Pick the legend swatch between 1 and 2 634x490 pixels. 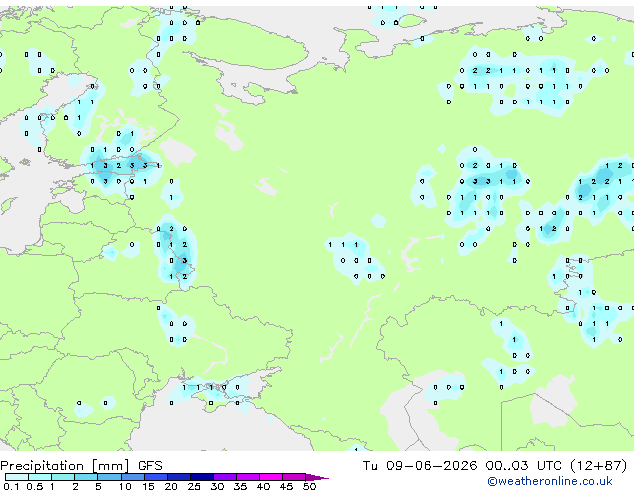[63, 477]
